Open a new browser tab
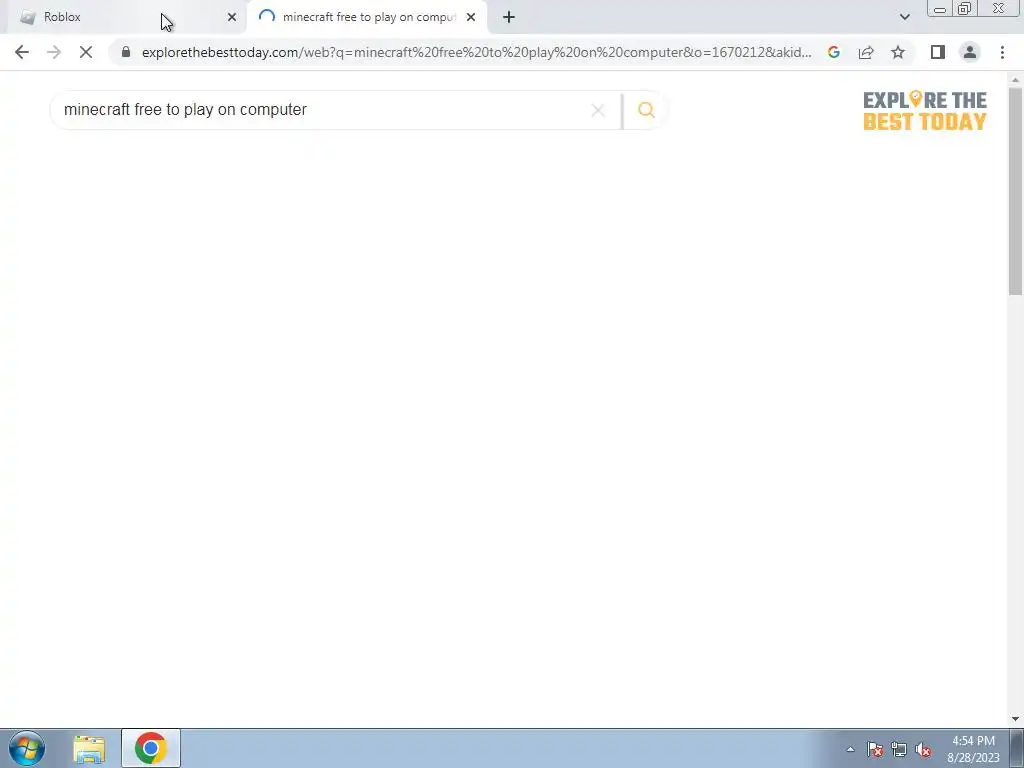This screenshot has width=1024, height=768. click(509, 17)
